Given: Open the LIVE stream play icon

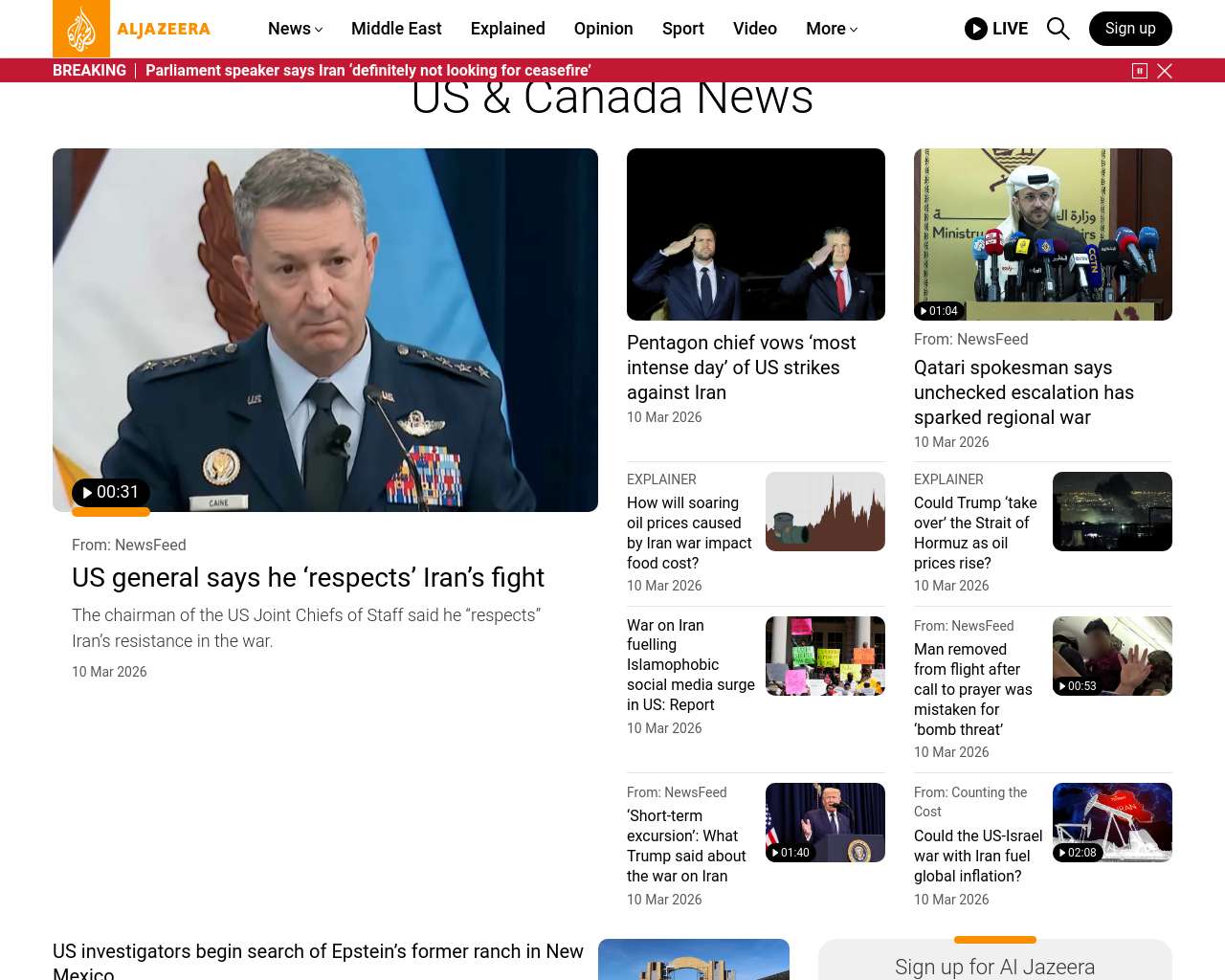Looking at the screenshot, I should (976, 29).
